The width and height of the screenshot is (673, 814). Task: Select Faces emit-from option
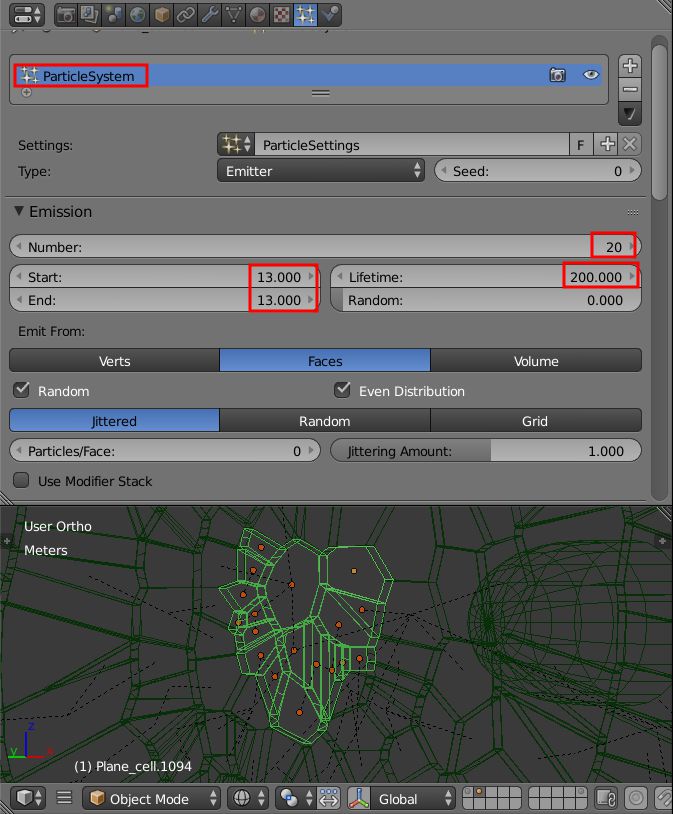point(325,361)
